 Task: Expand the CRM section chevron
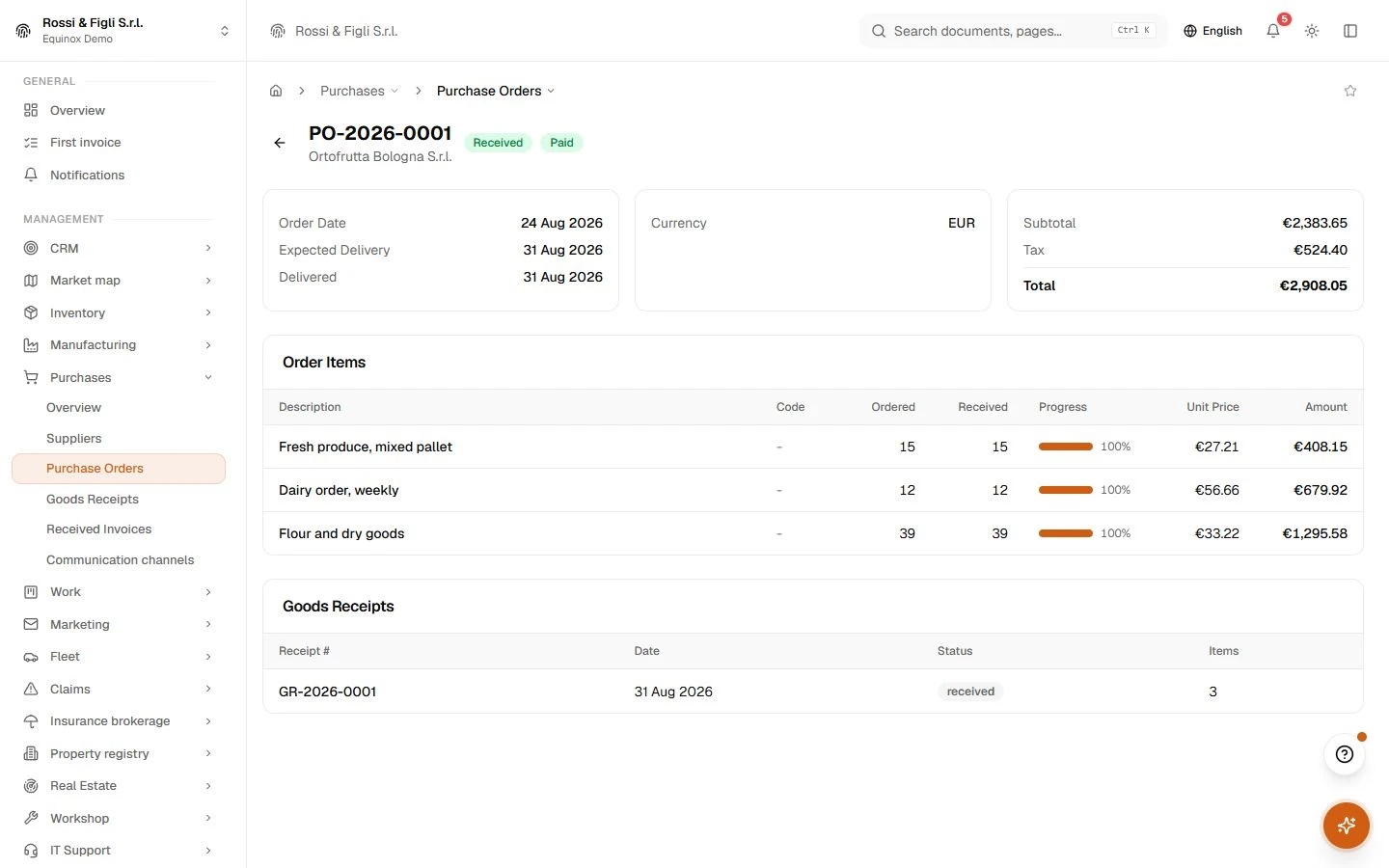click(x=208, y=248)
